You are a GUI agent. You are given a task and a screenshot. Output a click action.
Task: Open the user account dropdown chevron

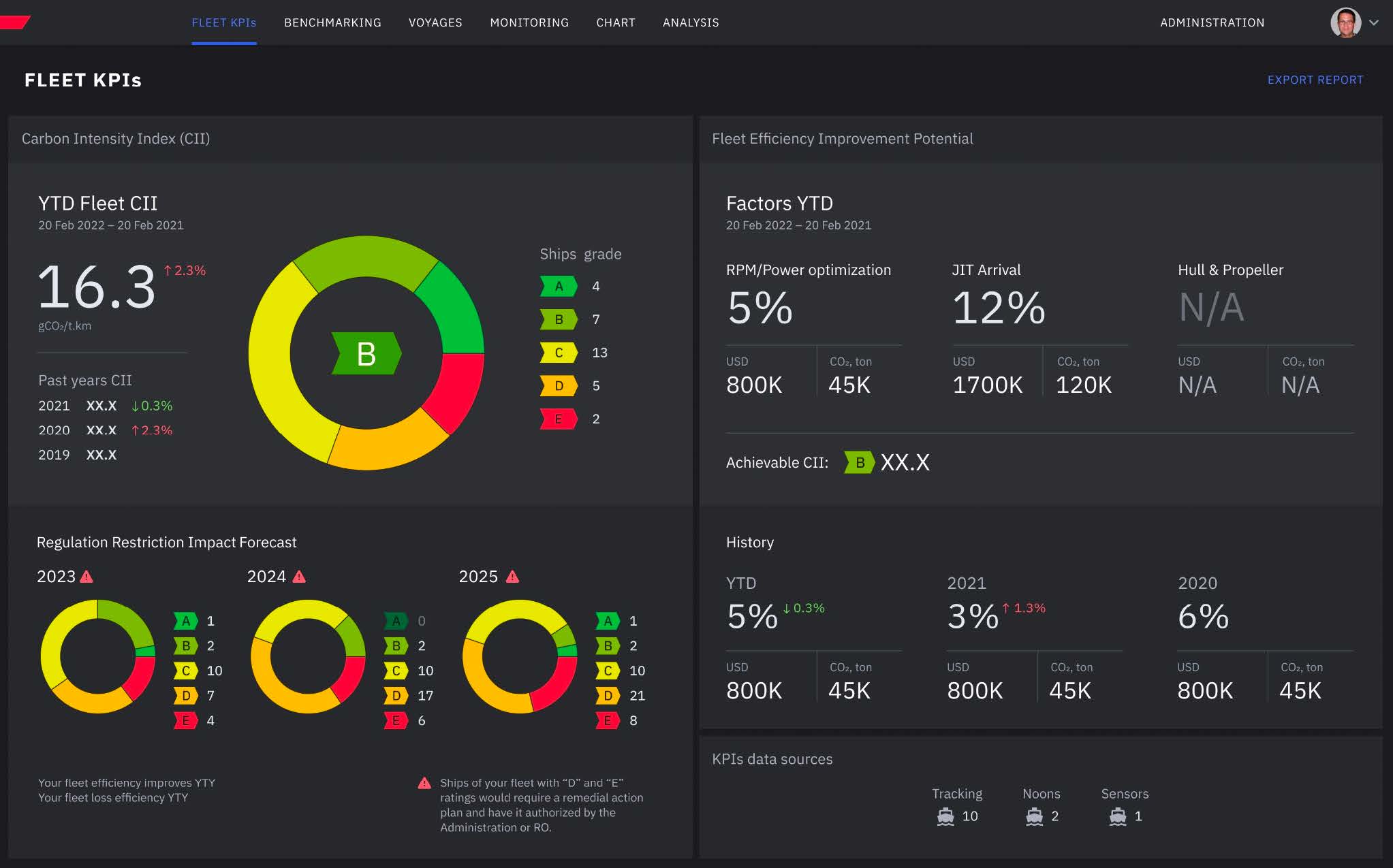(x=1375, y=22)
